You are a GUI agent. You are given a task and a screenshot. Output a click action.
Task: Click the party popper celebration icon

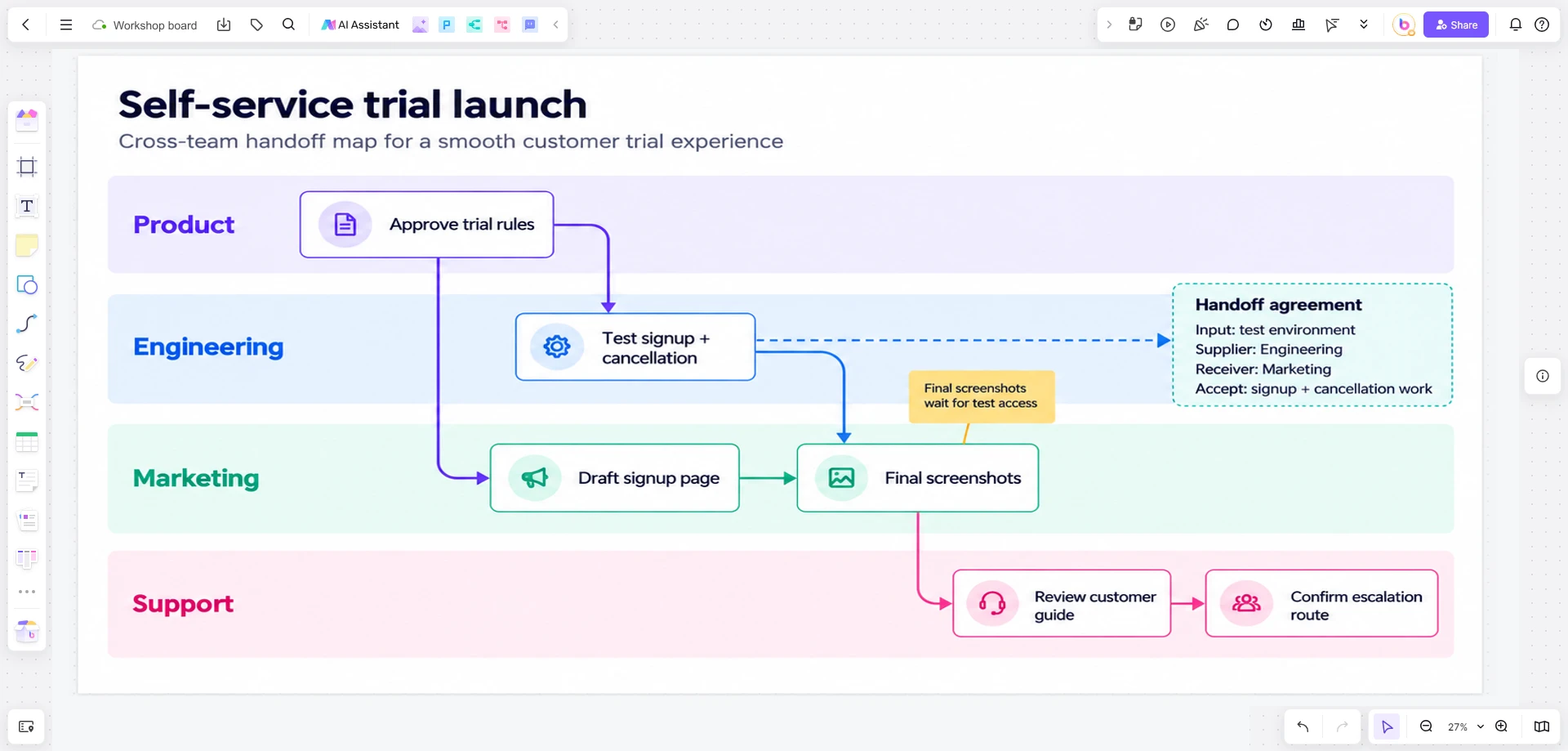click(1200, 25)
